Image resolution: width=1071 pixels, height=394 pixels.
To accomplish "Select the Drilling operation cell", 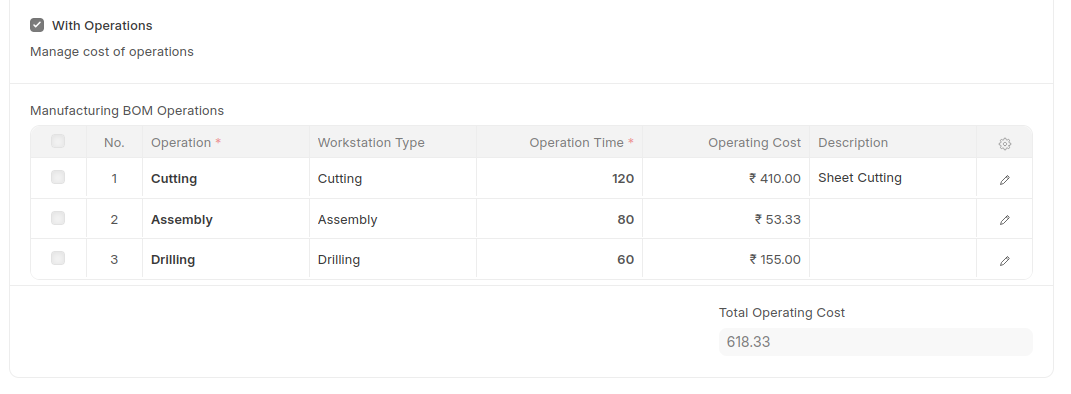I will (225, 259).
